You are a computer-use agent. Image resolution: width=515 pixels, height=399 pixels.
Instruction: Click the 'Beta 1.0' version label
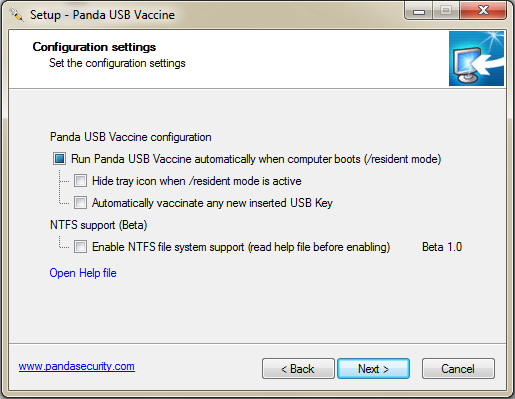coord(442,247)
